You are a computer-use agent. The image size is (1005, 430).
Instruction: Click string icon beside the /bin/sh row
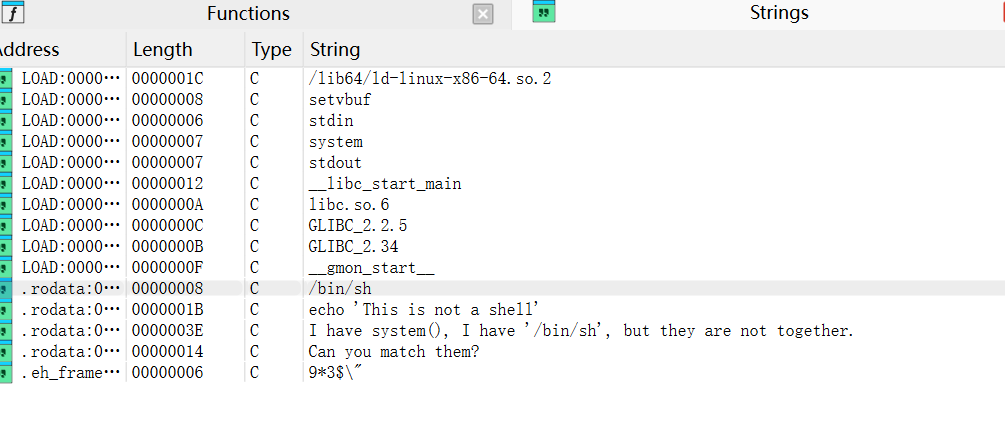point(6,289)
